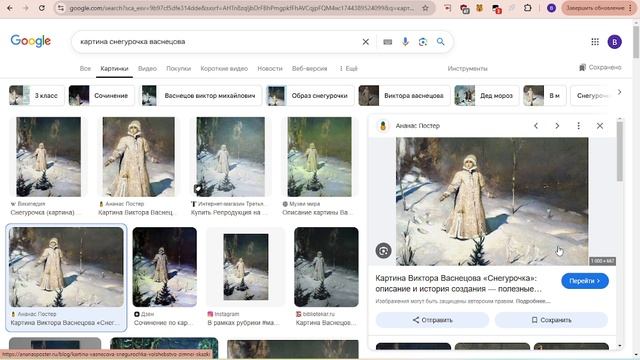Show previous image in preview panel
This screenshot has width=640, height=360.
point(536,126)
